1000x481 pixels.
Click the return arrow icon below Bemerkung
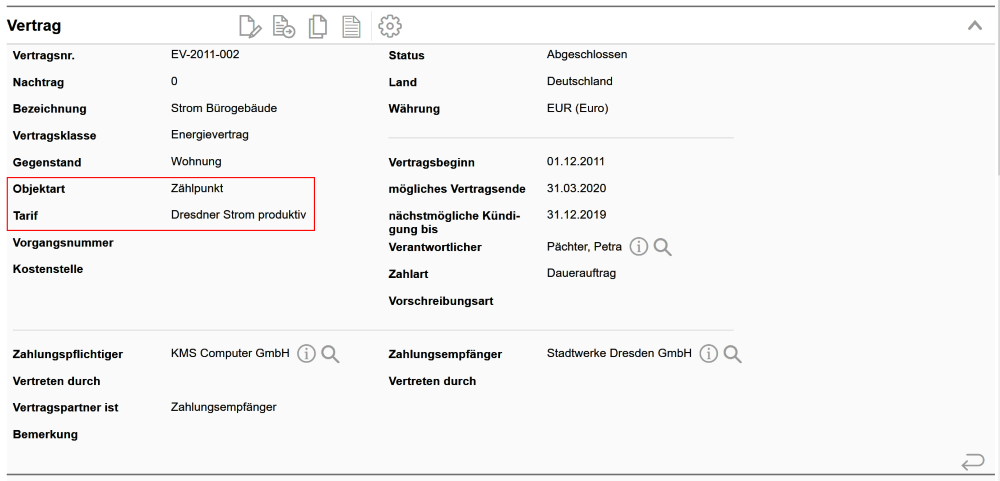tap(973, 461)
